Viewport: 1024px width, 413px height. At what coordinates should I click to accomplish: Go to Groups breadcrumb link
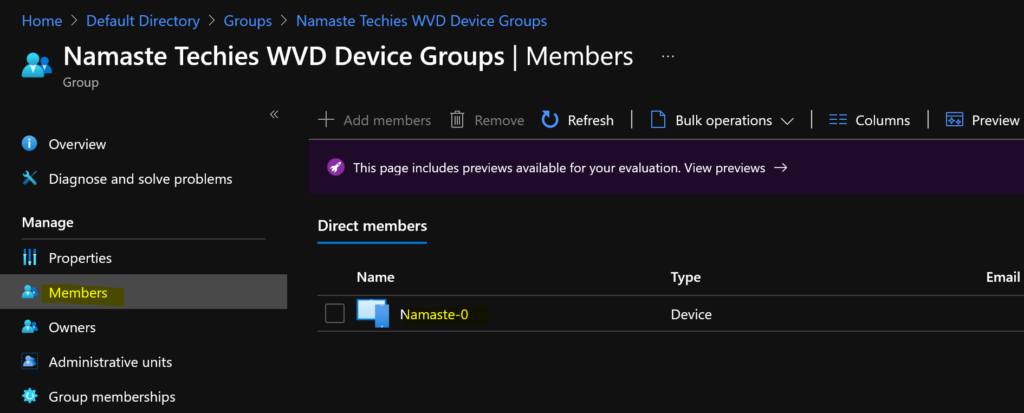(248, 21)
